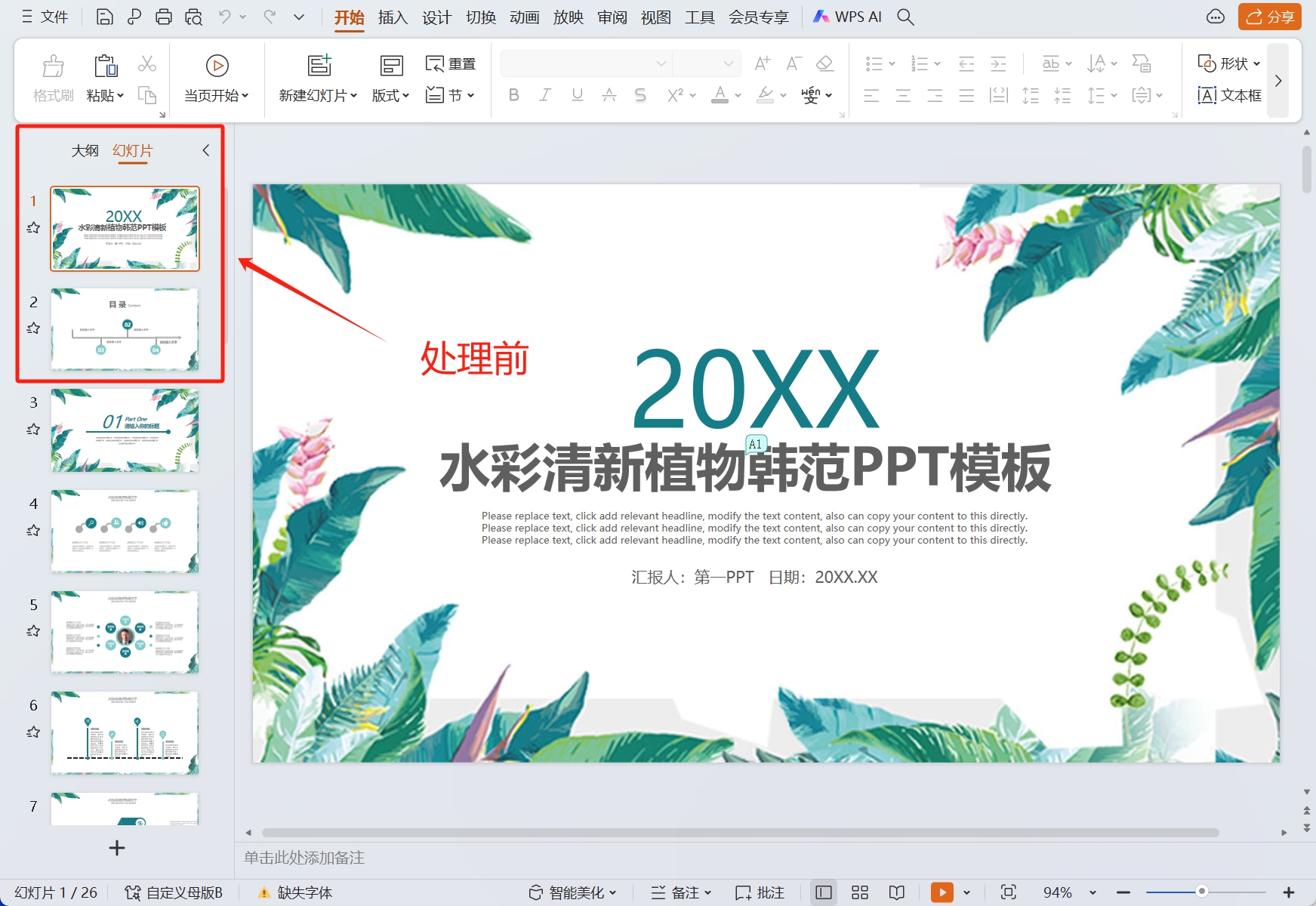Toggle italic text formatting

click(545, 95)
